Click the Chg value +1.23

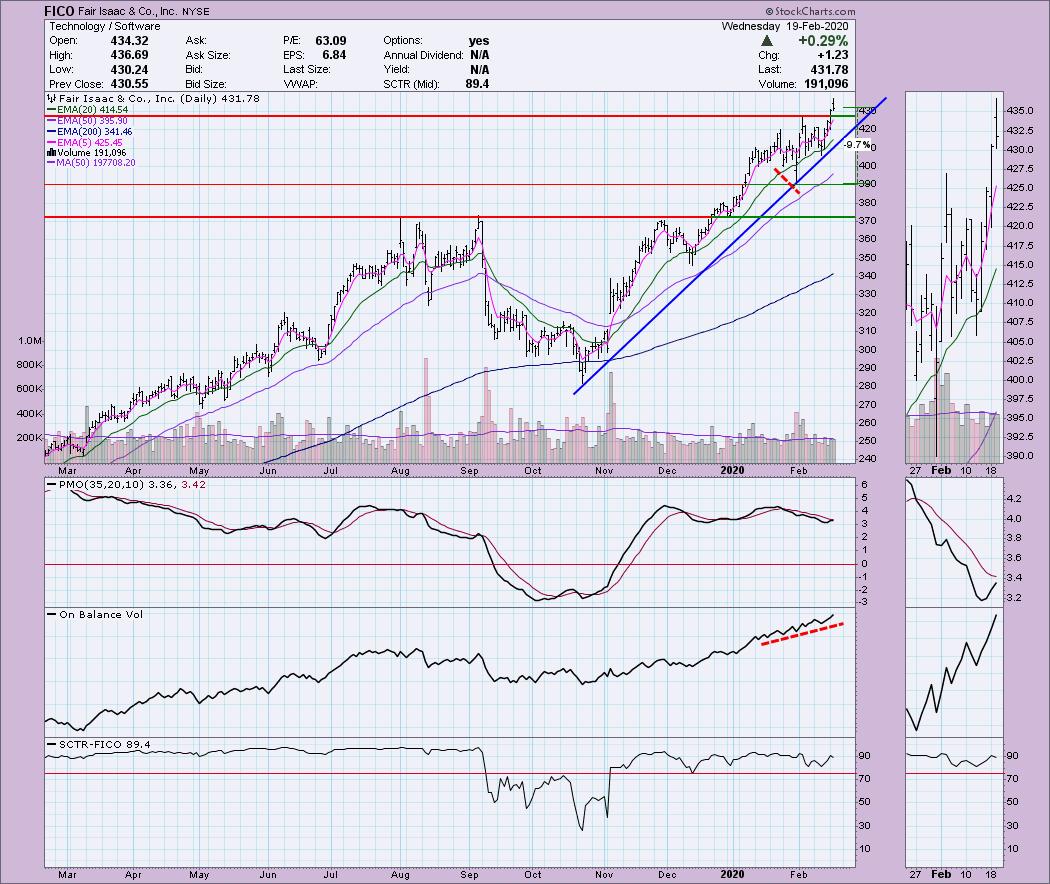[x=832, y=55]
